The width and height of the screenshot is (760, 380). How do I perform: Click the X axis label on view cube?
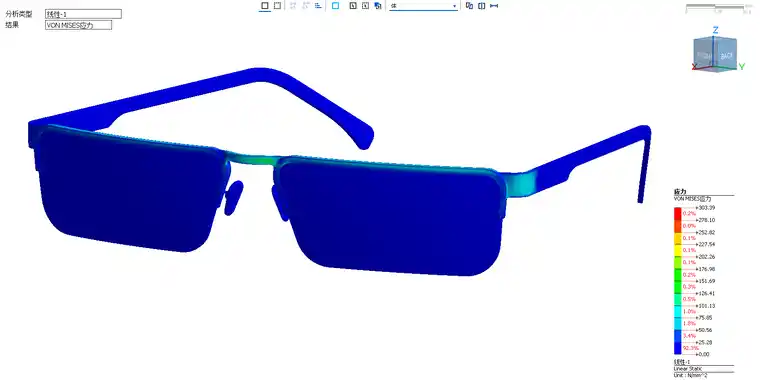695,66
